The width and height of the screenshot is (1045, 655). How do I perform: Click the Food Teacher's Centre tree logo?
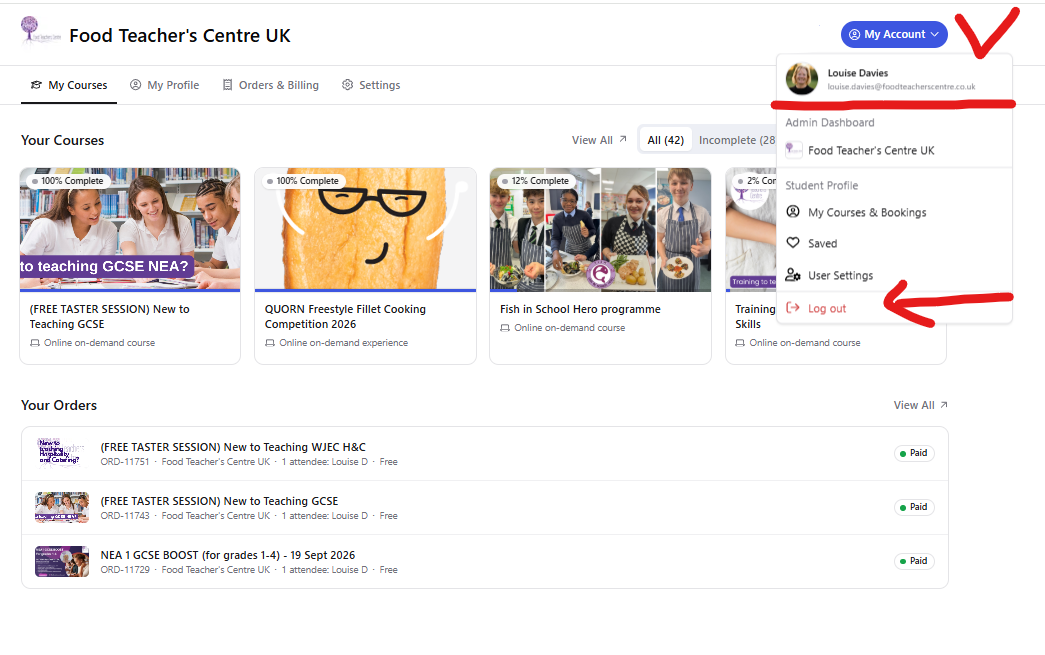coord(40,33)
